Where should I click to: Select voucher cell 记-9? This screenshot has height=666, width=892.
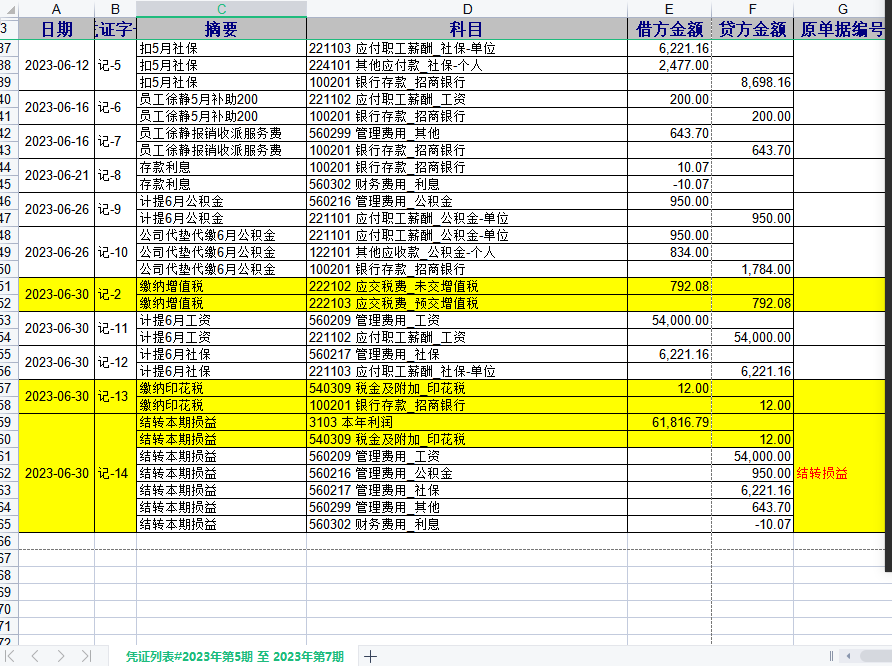115,210
